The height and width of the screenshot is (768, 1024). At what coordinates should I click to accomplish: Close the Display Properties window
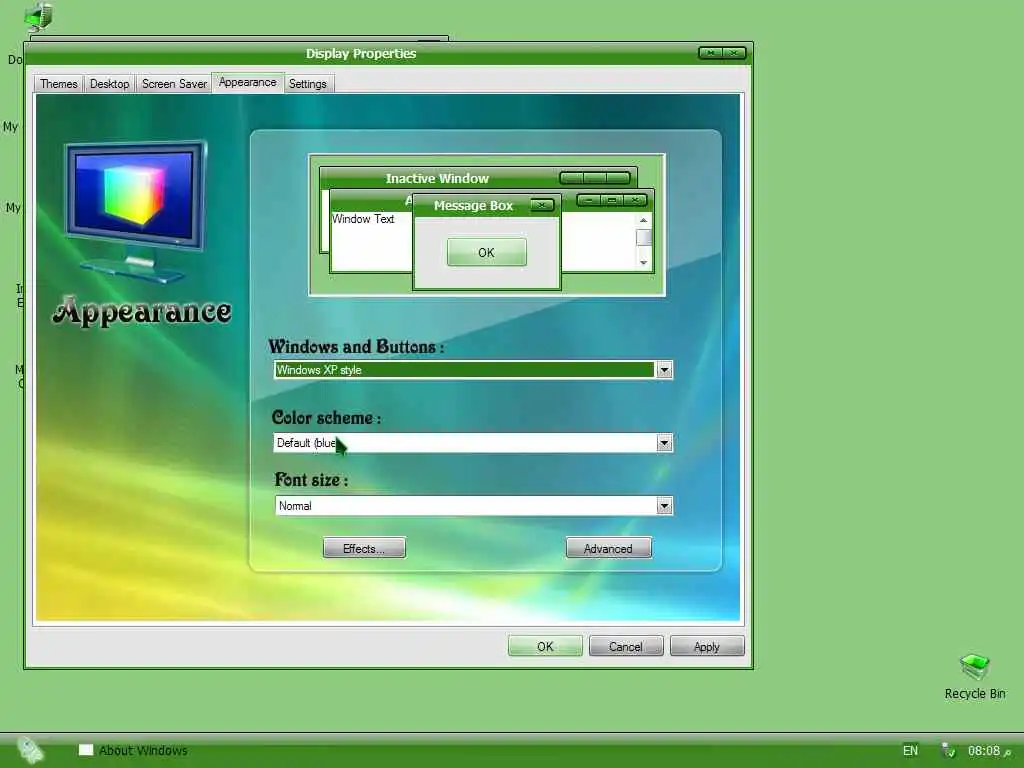click(x=734, y=53)
